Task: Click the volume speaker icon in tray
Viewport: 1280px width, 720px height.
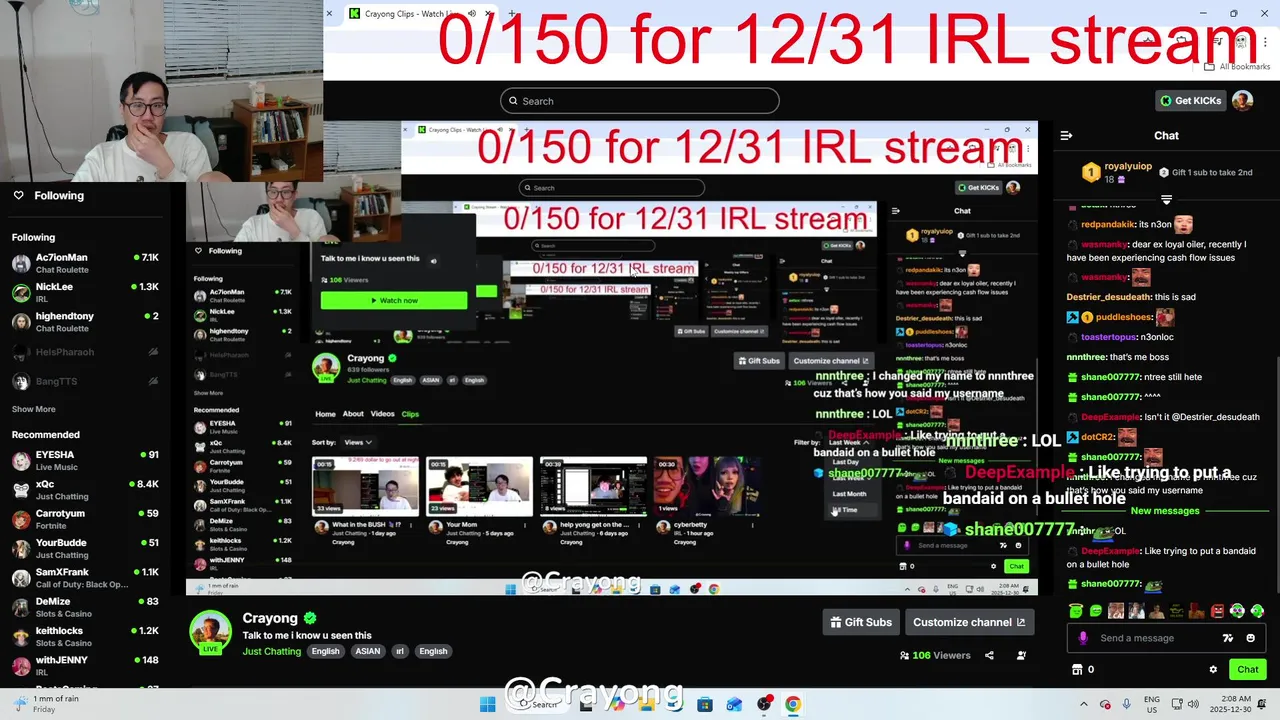Action: click(x=1193, y=704)
